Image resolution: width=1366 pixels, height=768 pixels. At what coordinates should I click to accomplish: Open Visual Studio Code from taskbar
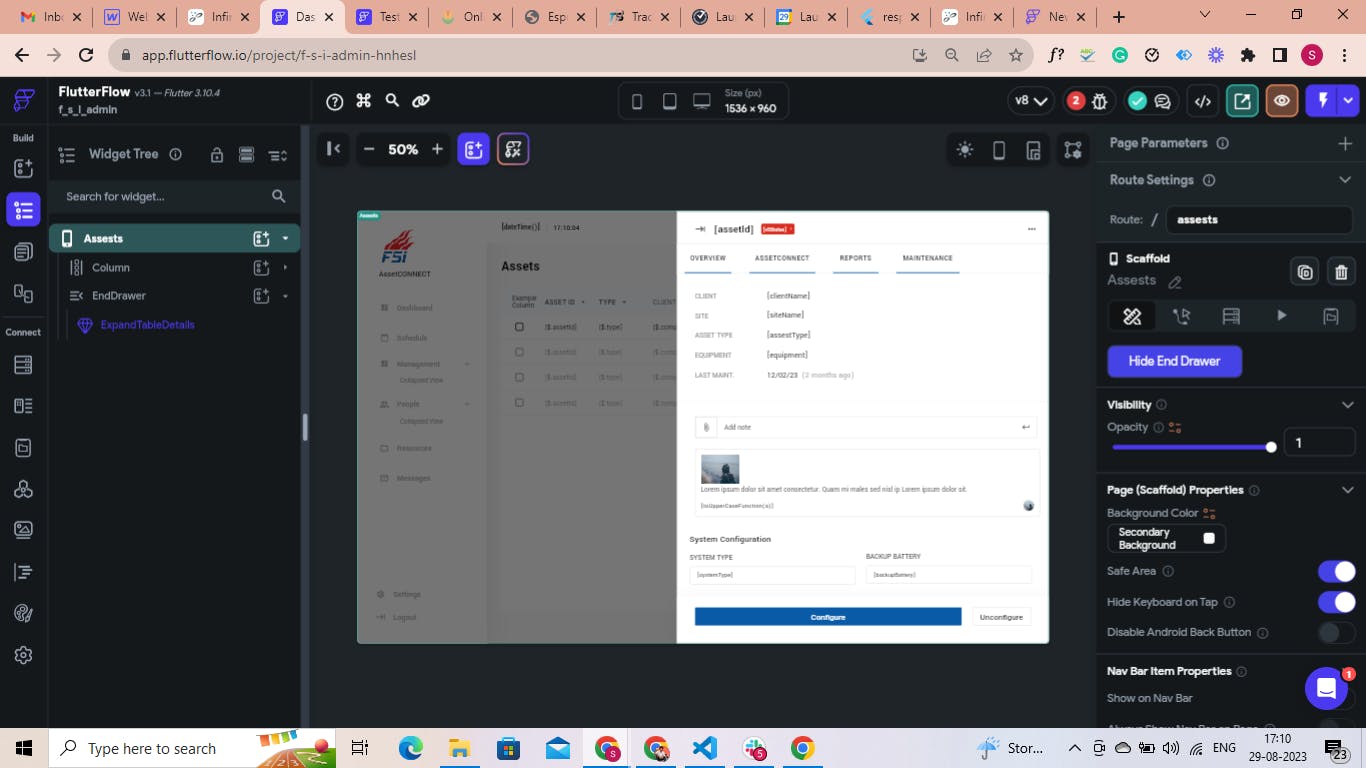coord(705,748)
